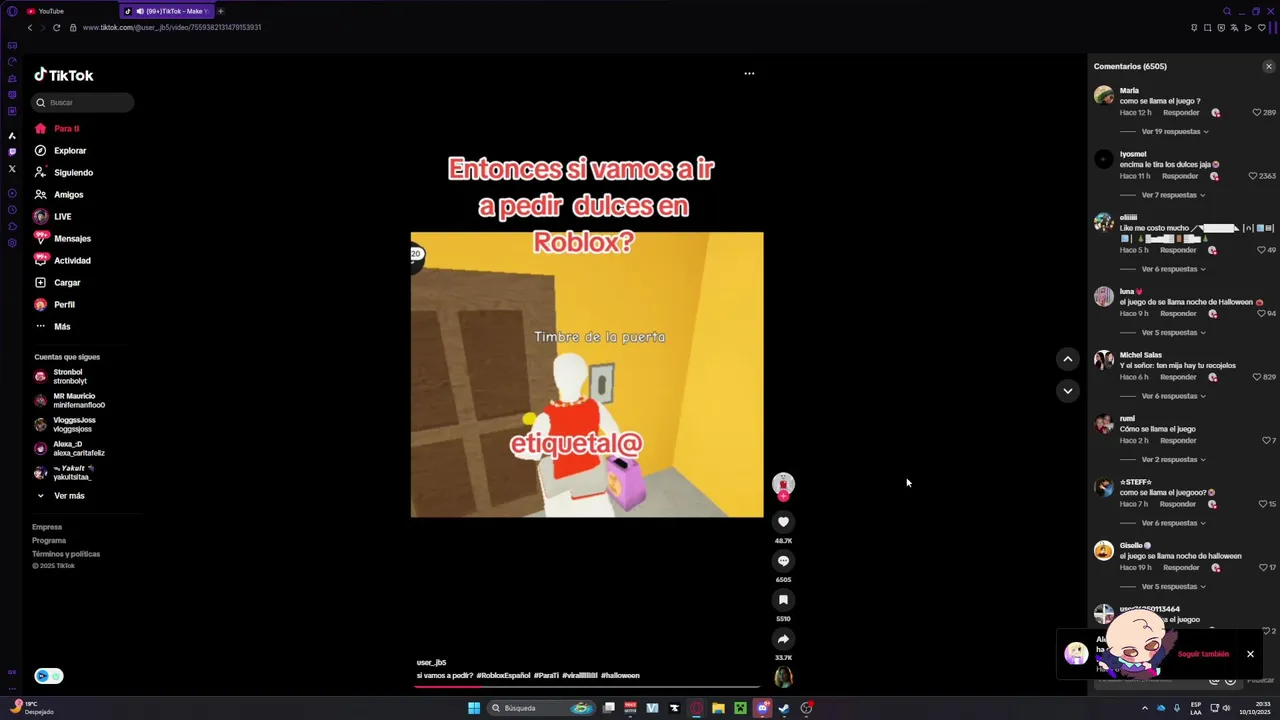This screenshot has width=1280, height=720.
Task: Reply to iyosmel's comment
Action: [x=1180, y=176]
